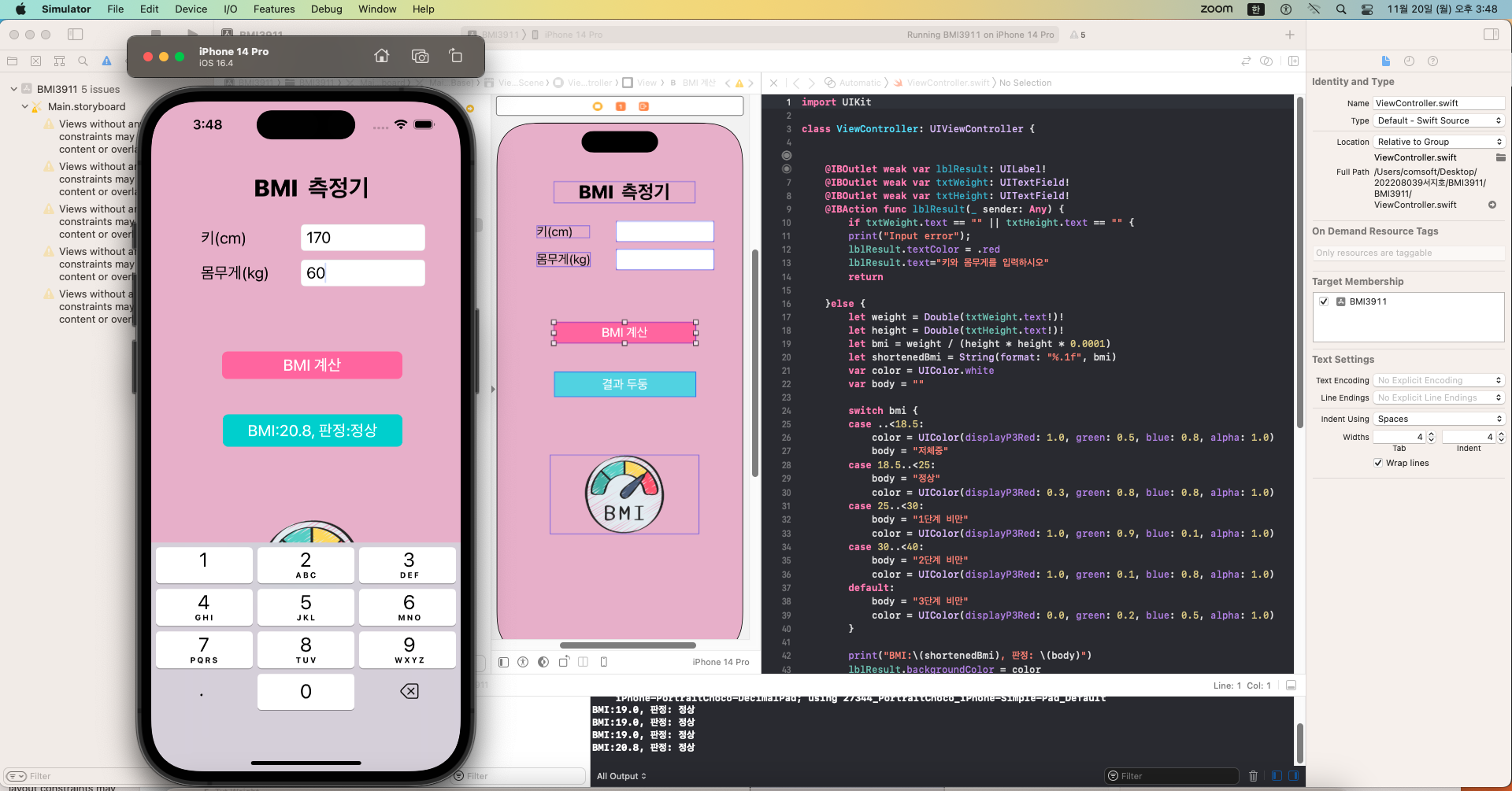The height and width of the screenshot is (791, 1512).
Task: Select the History inspector clock icon
Action: point(1409,61)
